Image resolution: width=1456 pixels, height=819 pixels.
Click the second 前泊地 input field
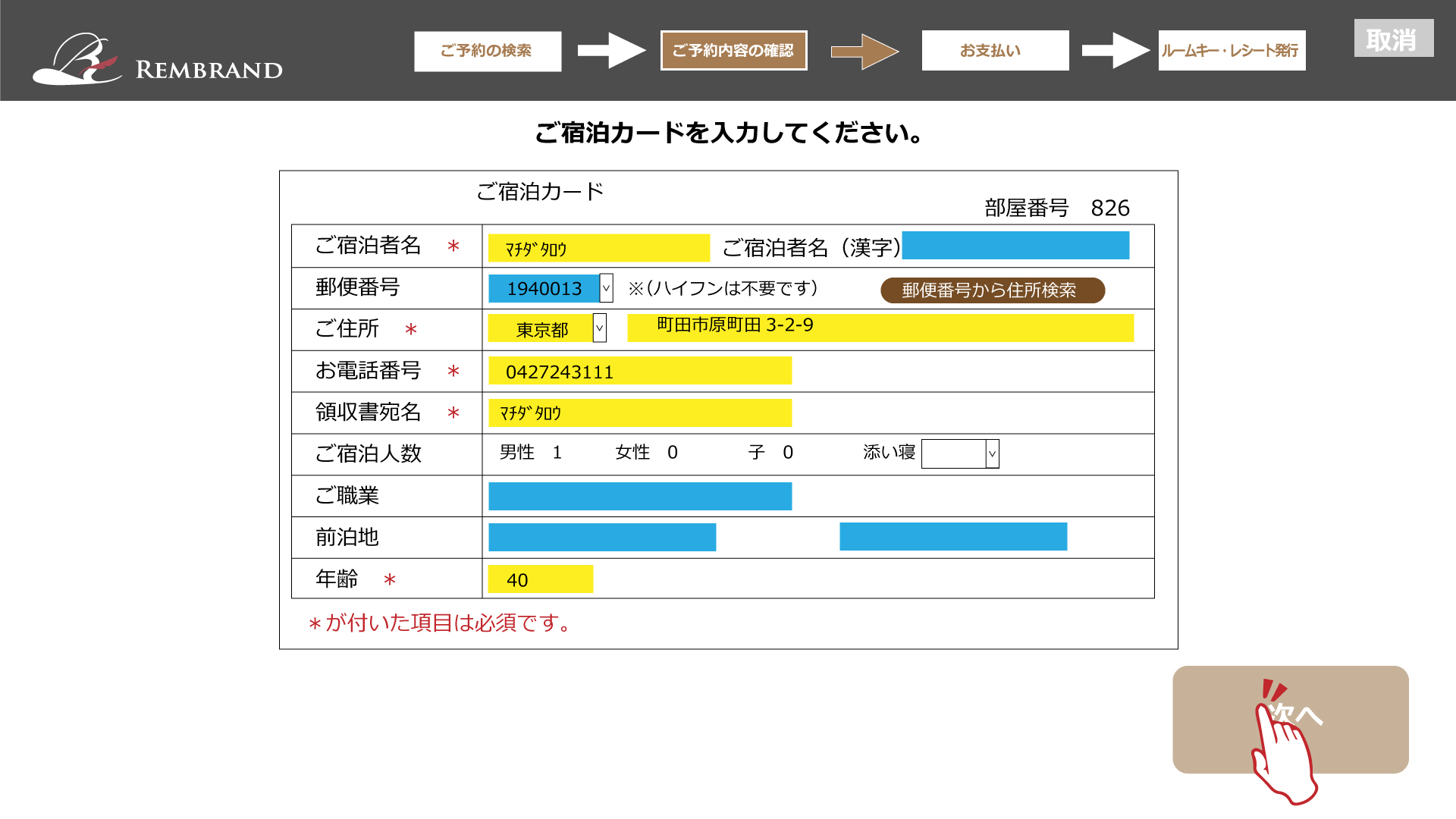pos(953,536)
